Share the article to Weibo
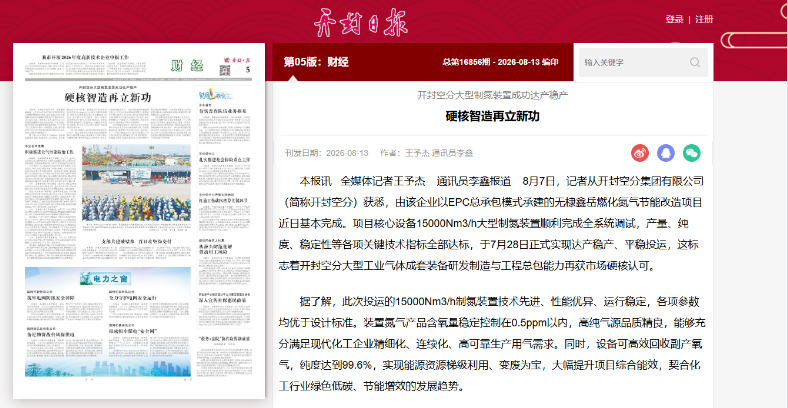Screen dimensions: 788x408 640,153
